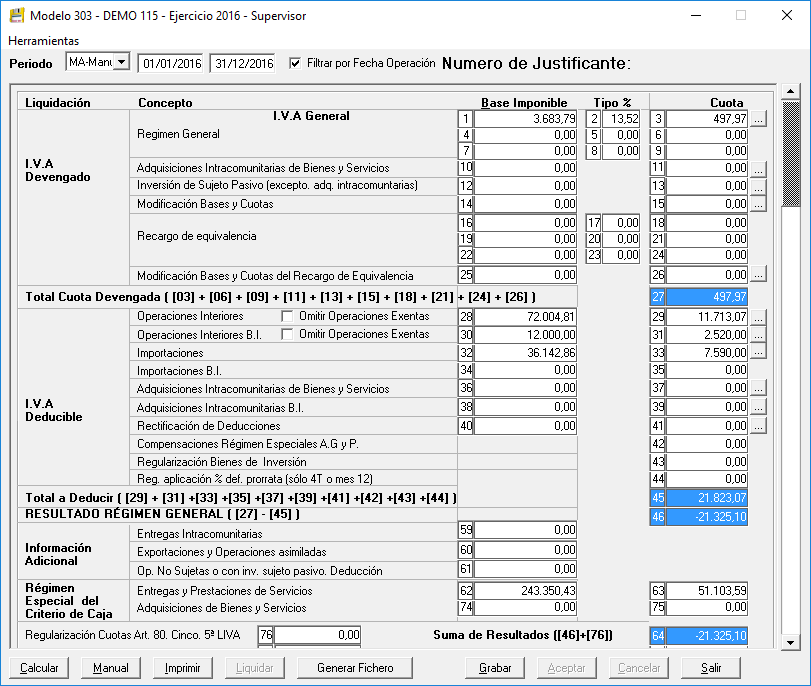
Task: Click highlighted box 46 result -21.325,10
Action: [707, 516]
